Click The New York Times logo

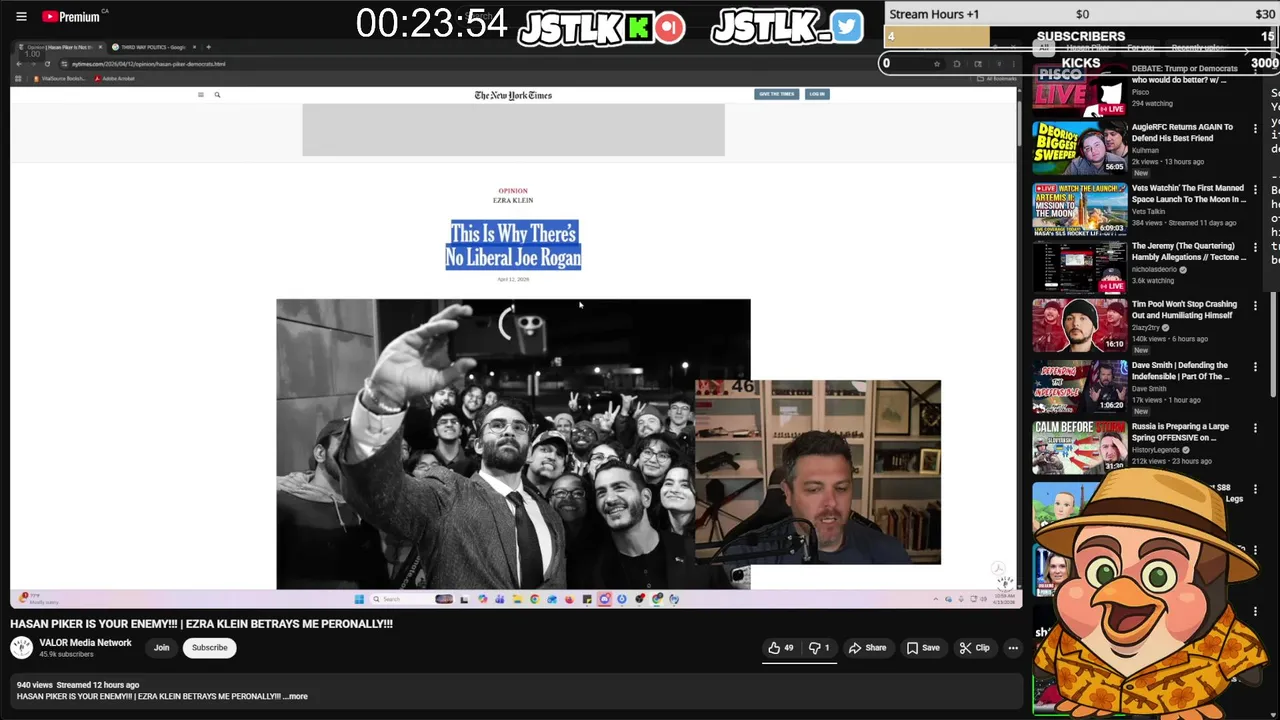513,95
